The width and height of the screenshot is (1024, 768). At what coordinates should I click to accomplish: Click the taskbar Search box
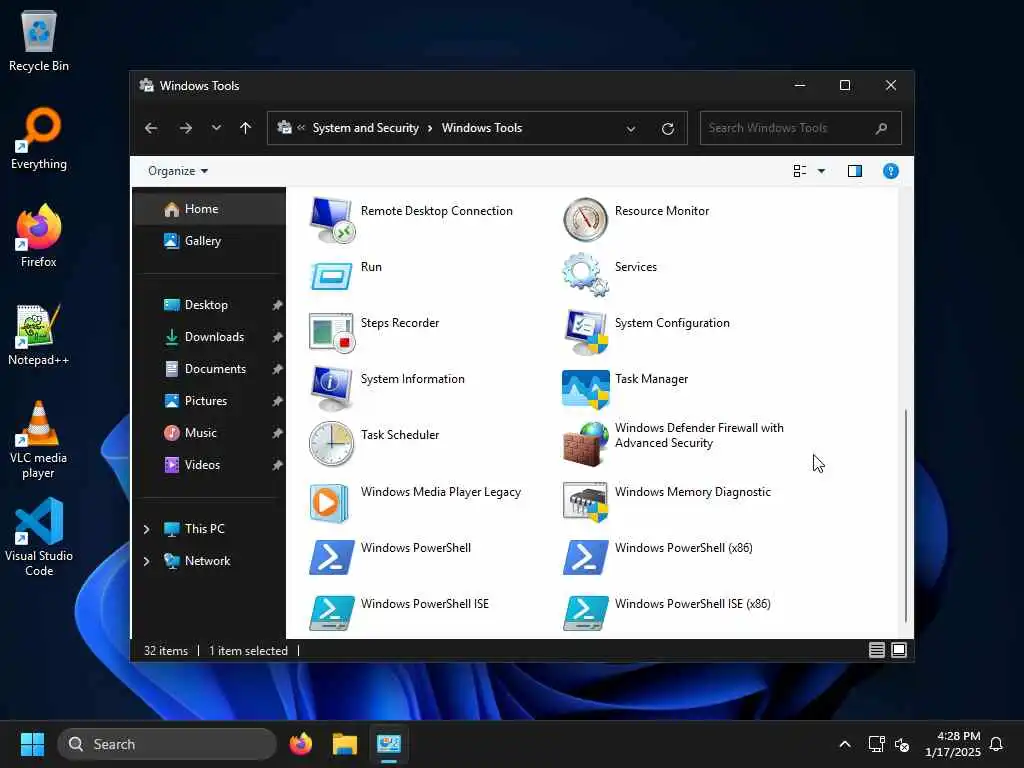point(167,744)
